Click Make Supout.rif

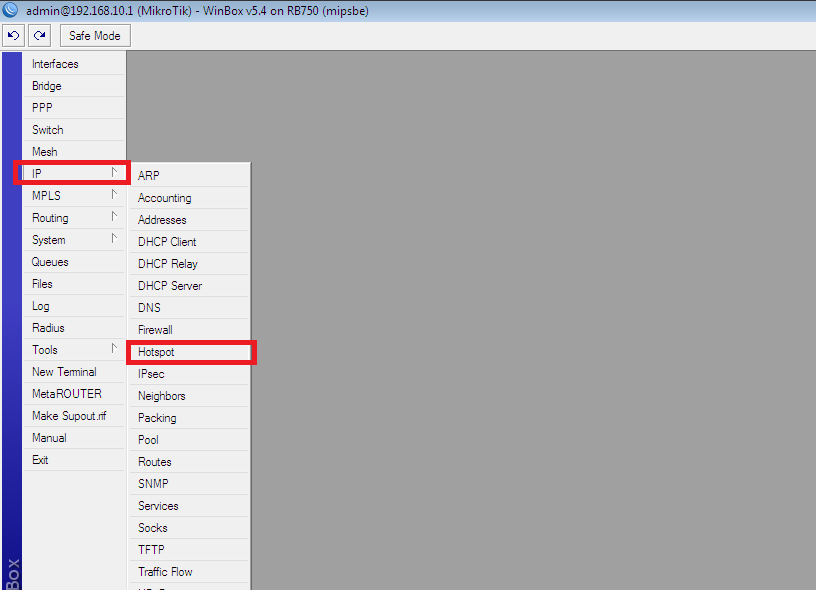pyautogui.click(x=74, y=416)
